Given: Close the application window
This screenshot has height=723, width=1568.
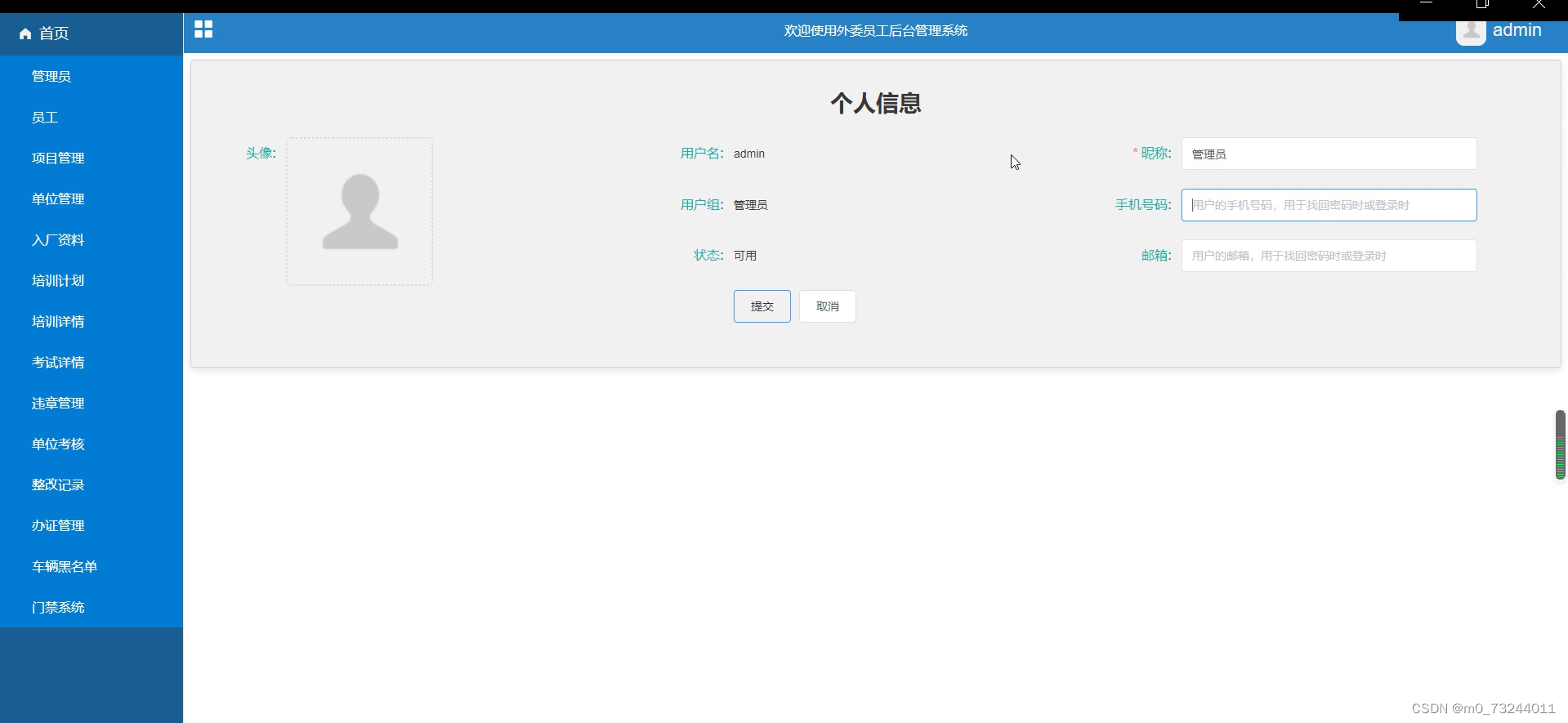Looking at the screenshot, I should 1539,4.
